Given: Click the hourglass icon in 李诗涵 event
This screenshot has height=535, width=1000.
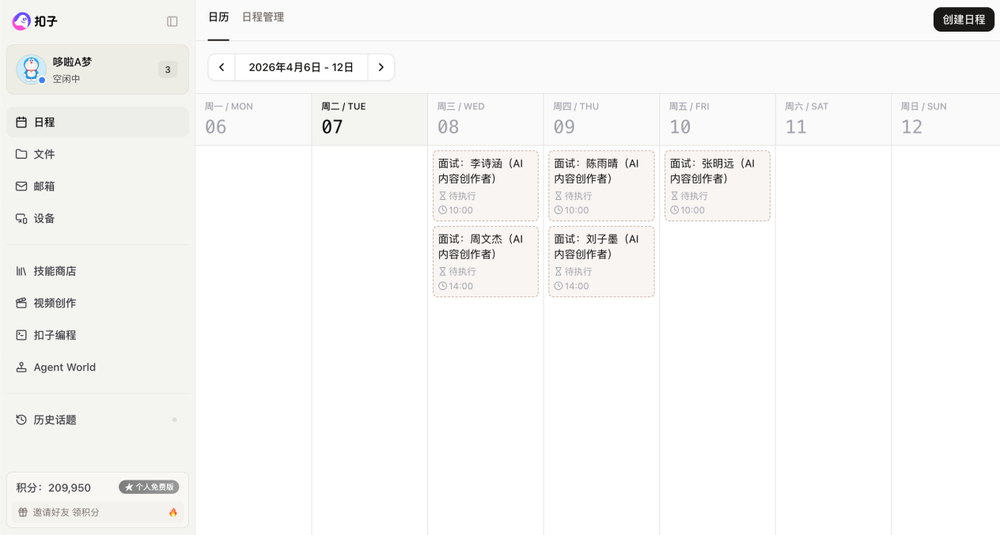Looking at the screenshot, I should 443,196.
